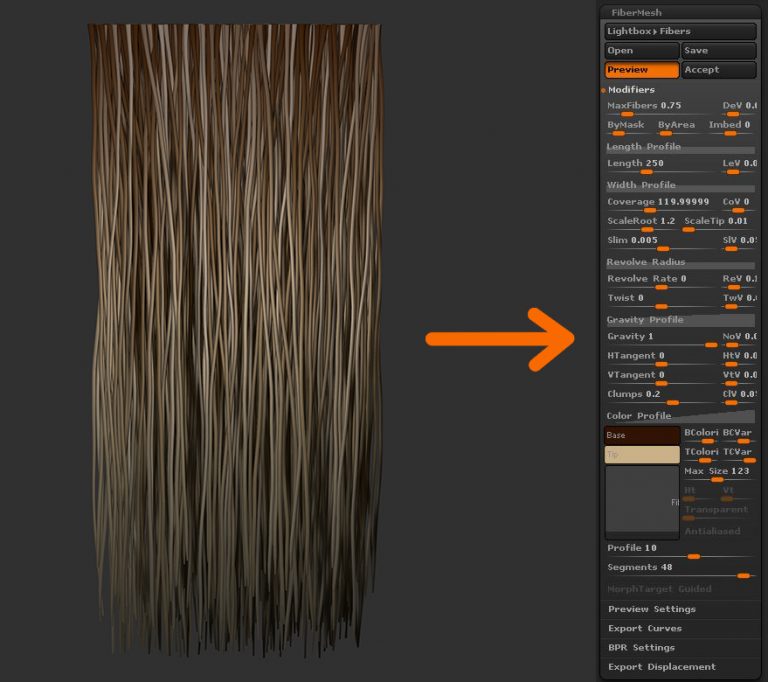Adjust the MaxFibers 0.75 slider
Screen dimensions: 768x682
coord(660,108)
